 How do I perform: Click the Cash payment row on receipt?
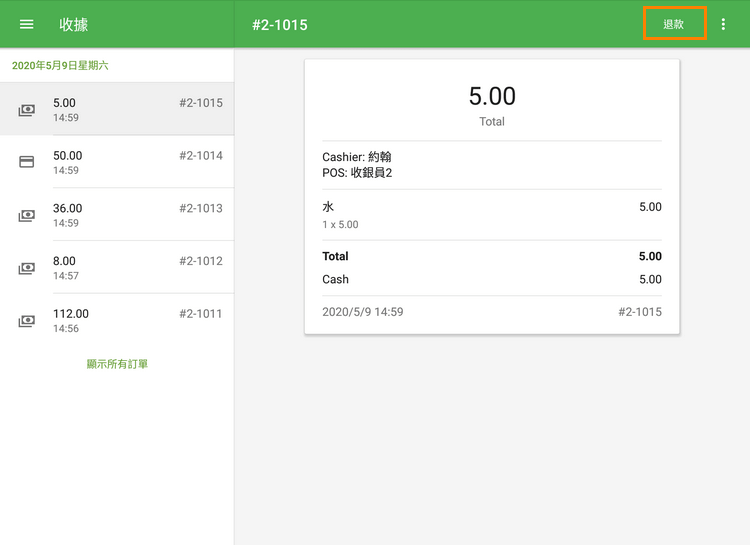[491, 280]
